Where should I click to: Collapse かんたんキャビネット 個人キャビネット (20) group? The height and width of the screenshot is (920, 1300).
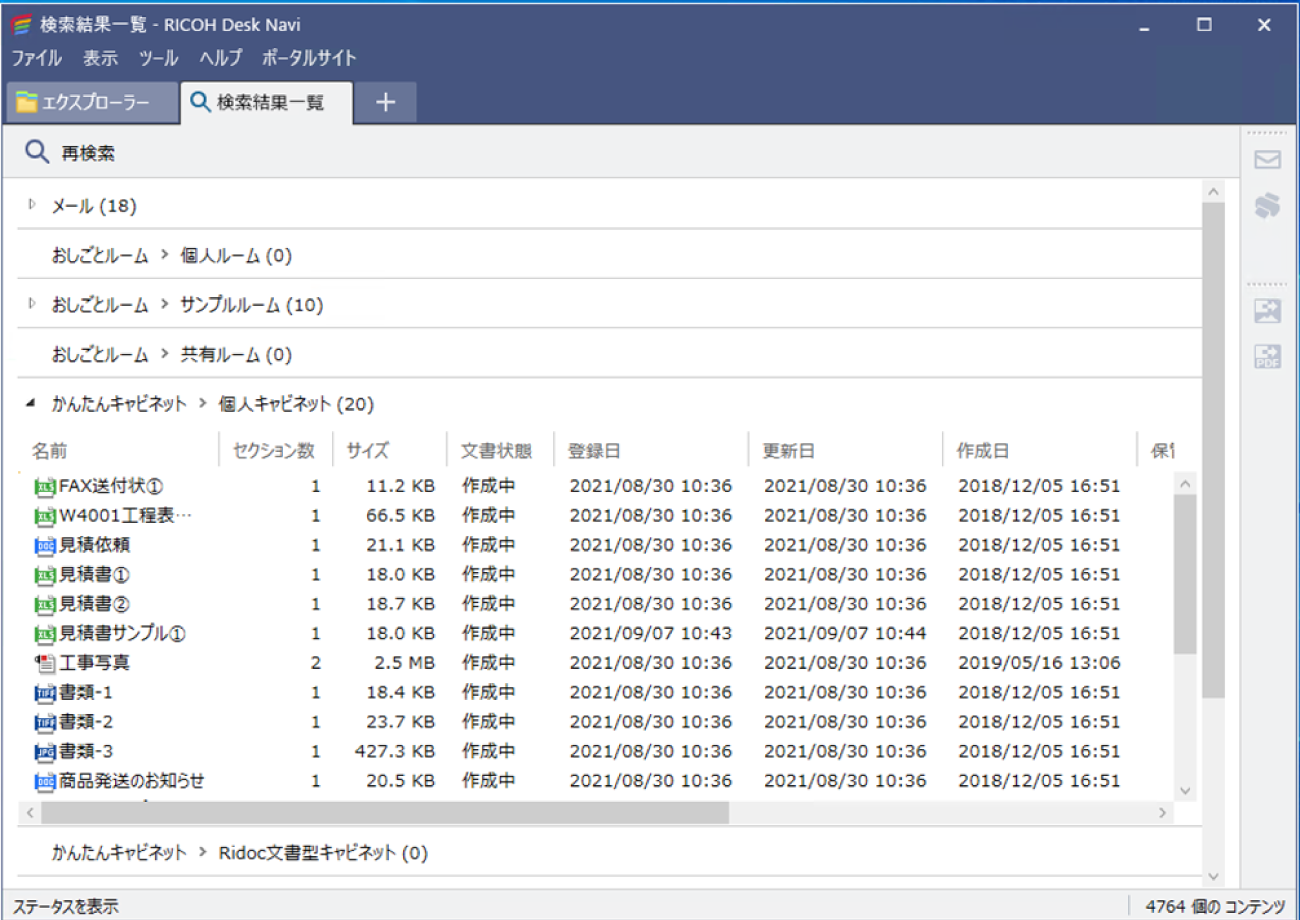(x=32, y=404)
